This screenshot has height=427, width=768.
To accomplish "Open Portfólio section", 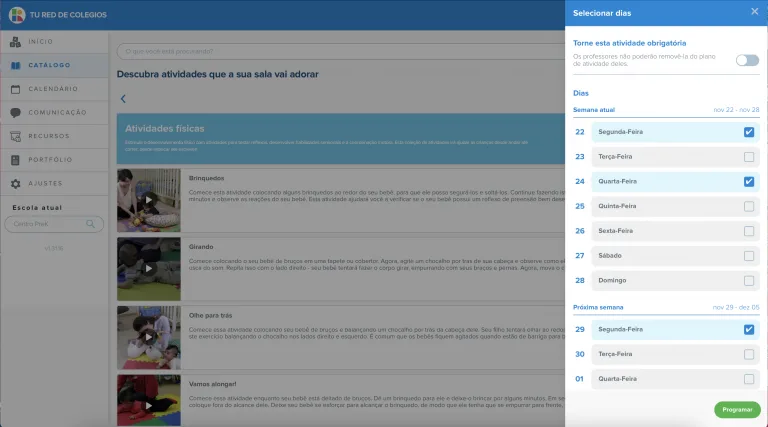I will pos(54,160).
